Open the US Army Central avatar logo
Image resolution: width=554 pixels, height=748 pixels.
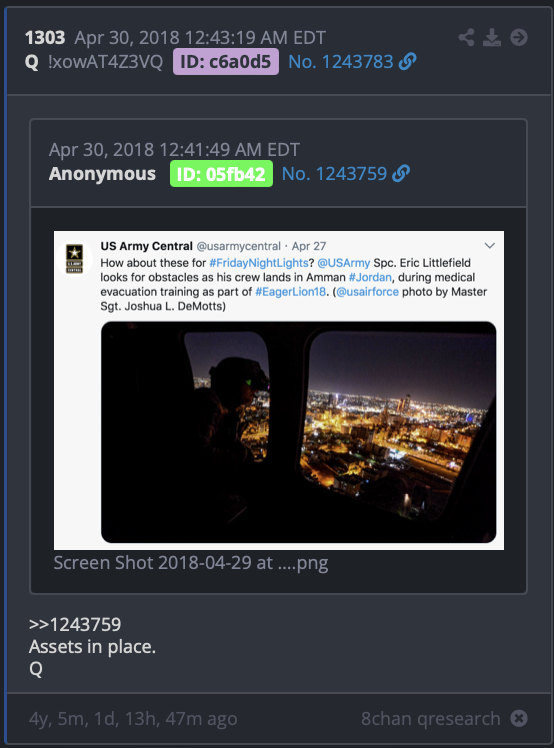tap(74, 259)
